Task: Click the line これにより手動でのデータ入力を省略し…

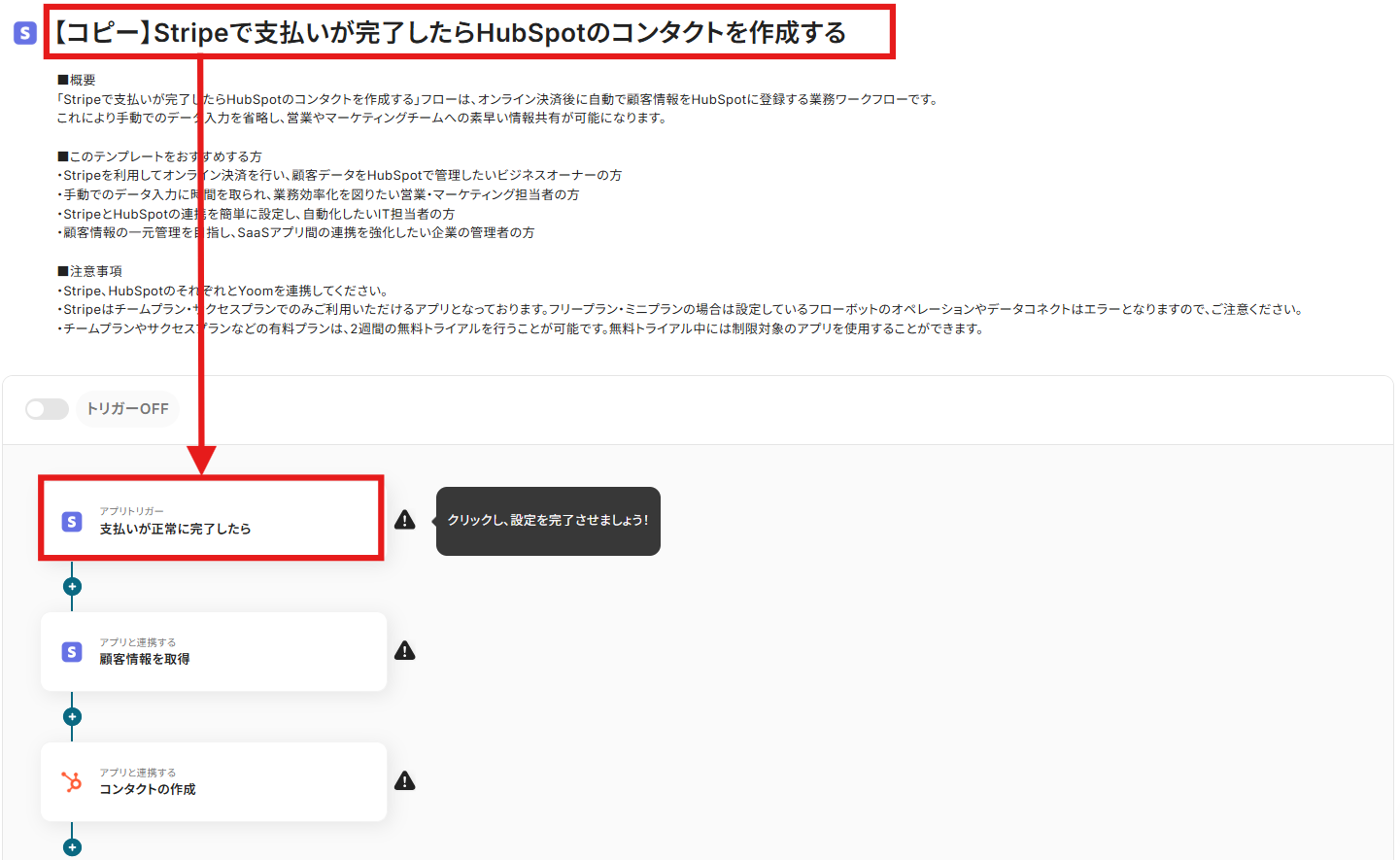Action: pyautogui.click(x=362, y=118)
